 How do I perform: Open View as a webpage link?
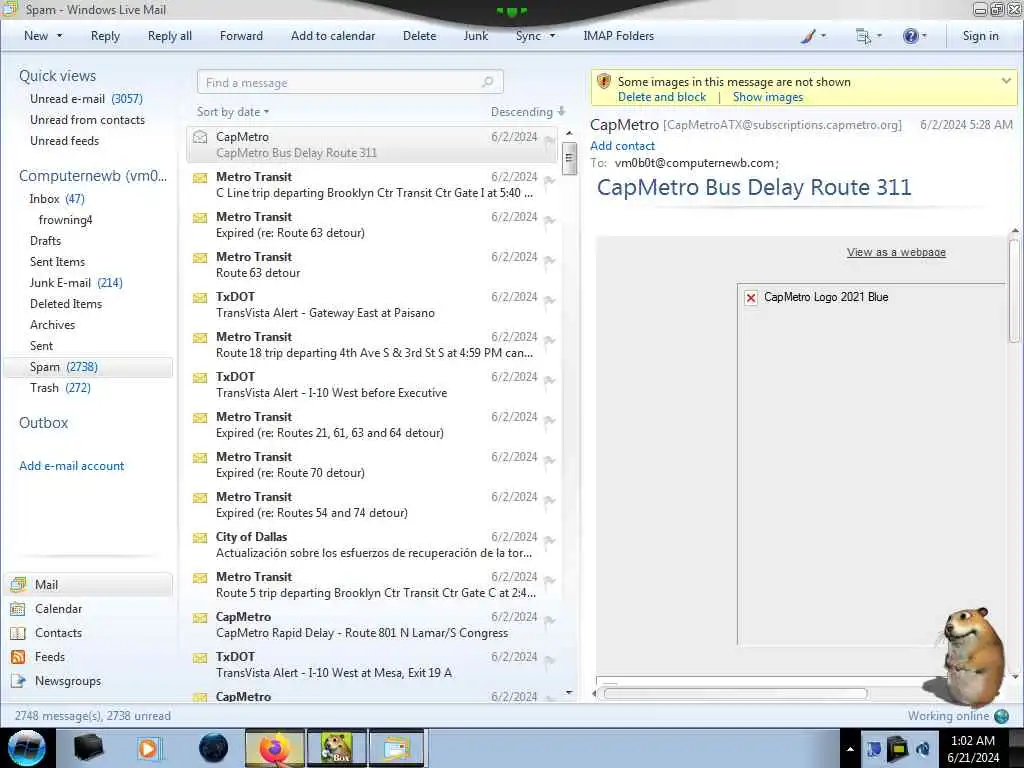896,252
